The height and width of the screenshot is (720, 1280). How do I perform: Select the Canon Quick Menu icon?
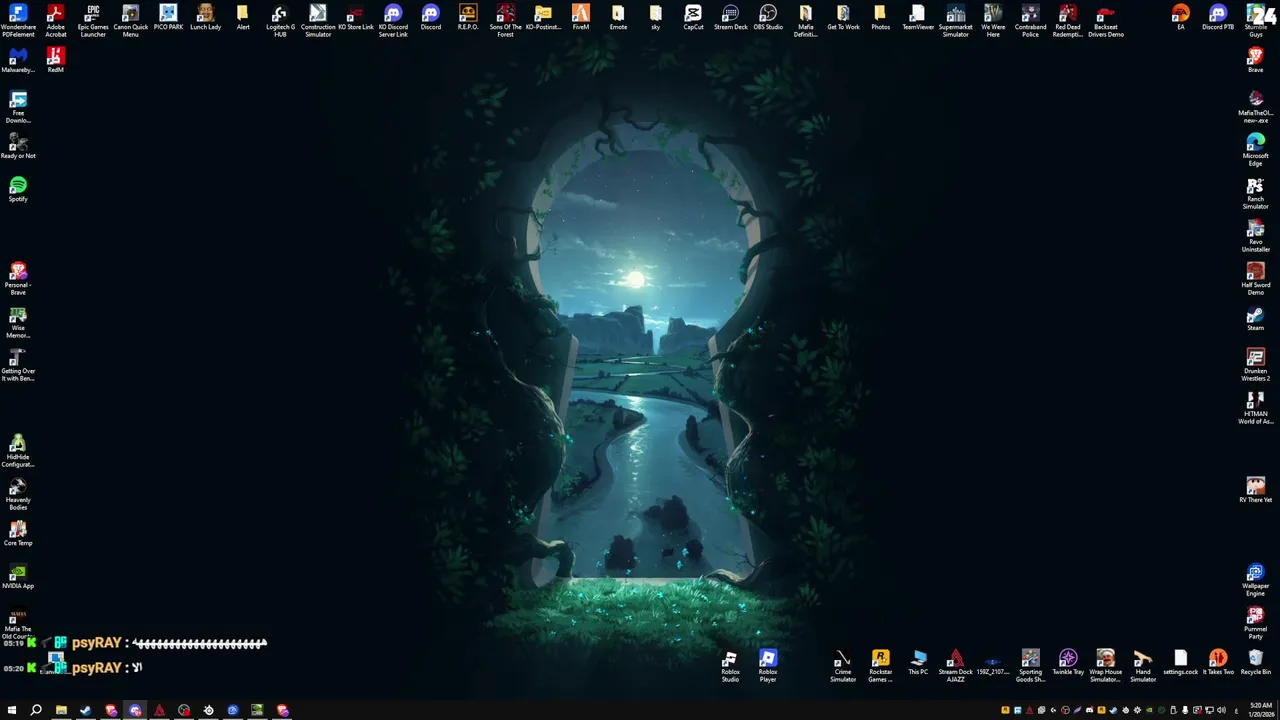click(x=130, y=21)
